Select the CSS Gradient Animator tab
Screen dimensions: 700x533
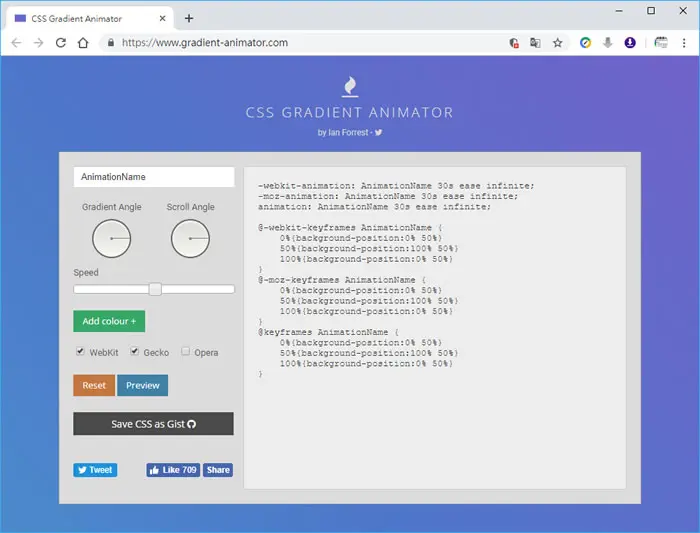click(x=89, y=18)
